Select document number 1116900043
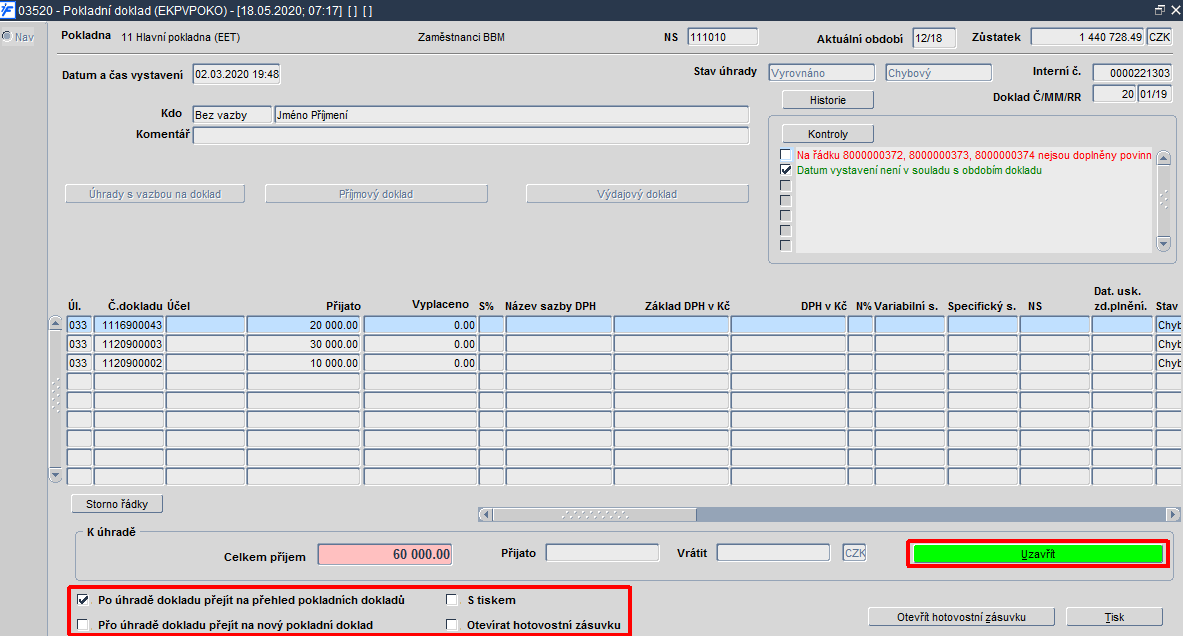The height and width of the screenshot is (636, 1183). point(129,325)
